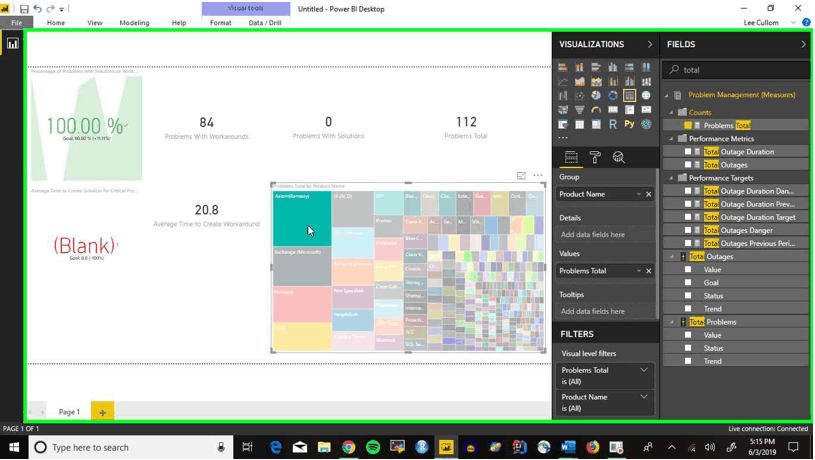815x460 pixels.
Task: Select the Matrix visualization
Action: pos(596,124)
